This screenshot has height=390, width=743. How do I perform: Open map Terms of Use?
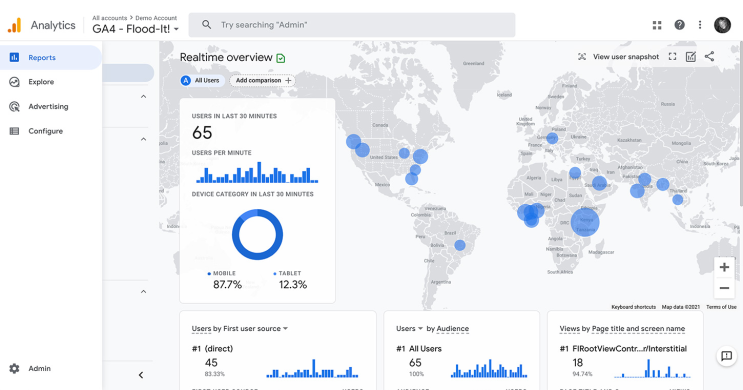click(x=721, y=307)
